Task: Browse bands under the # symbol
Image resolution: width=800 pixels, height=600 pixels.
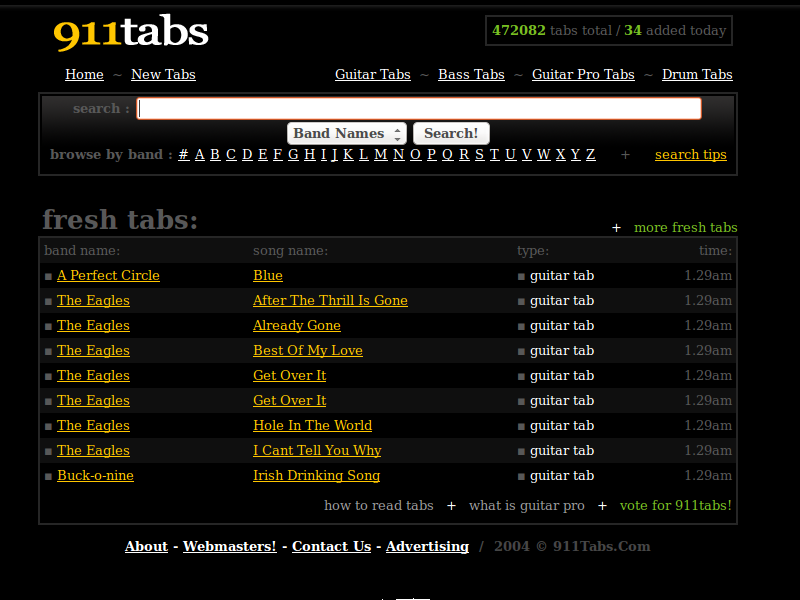Action: tap(183, 155)
